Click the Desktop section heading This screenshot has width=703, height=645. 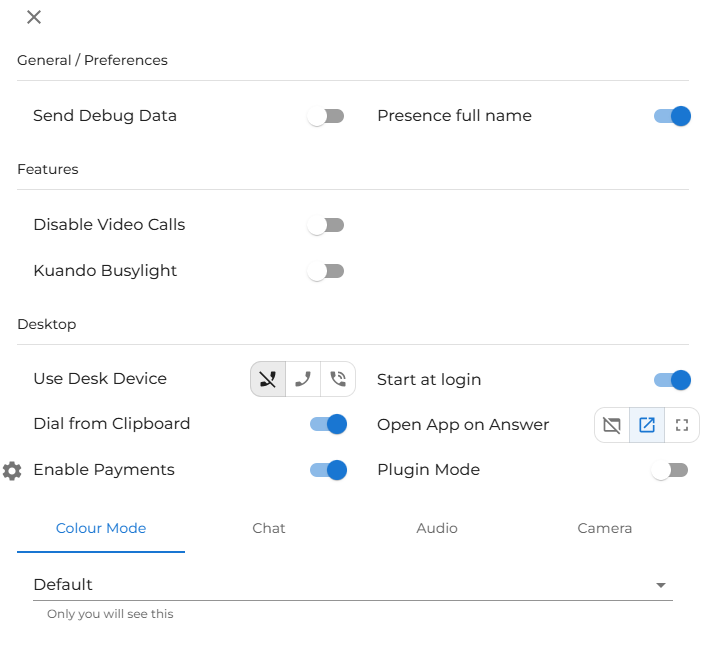click(x=47, y=324)
